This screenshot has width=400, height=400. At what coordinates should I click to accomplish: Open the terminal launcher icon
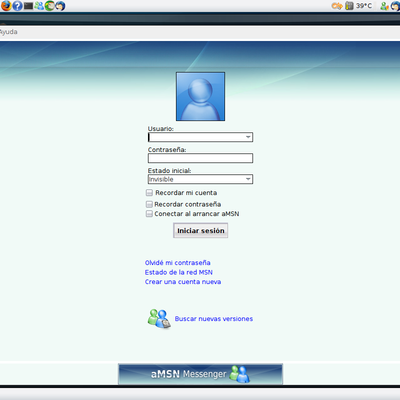(29, 6)
